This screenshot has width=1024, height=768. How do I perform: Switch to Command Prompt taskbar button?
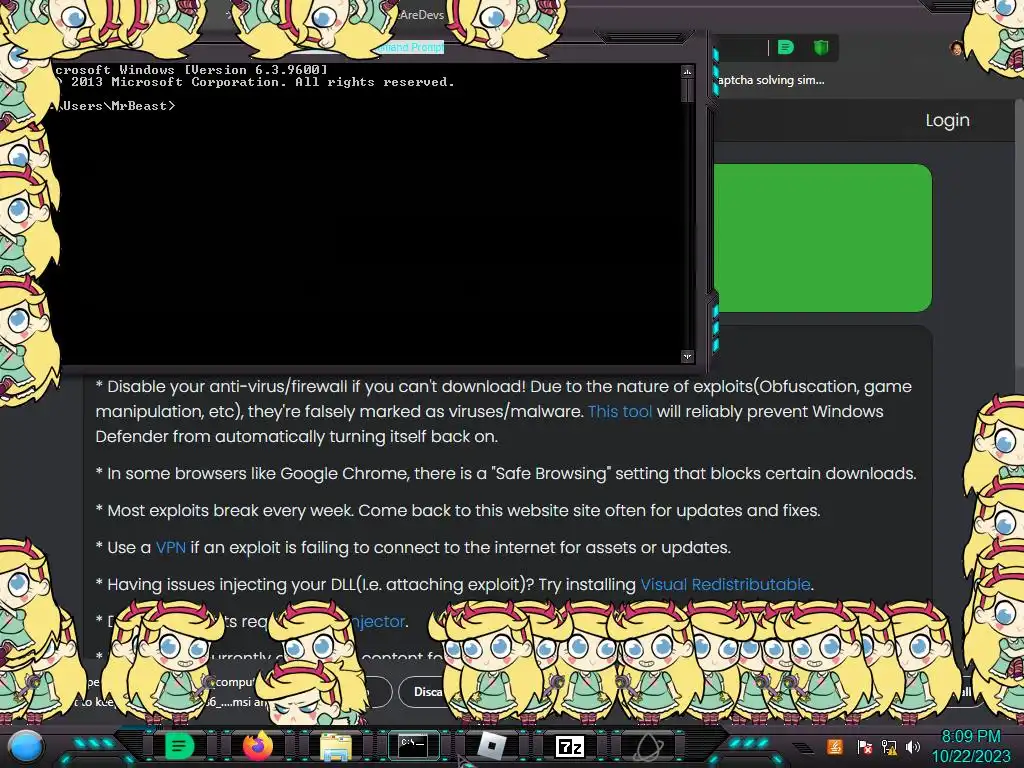click(x=413, y=746)
